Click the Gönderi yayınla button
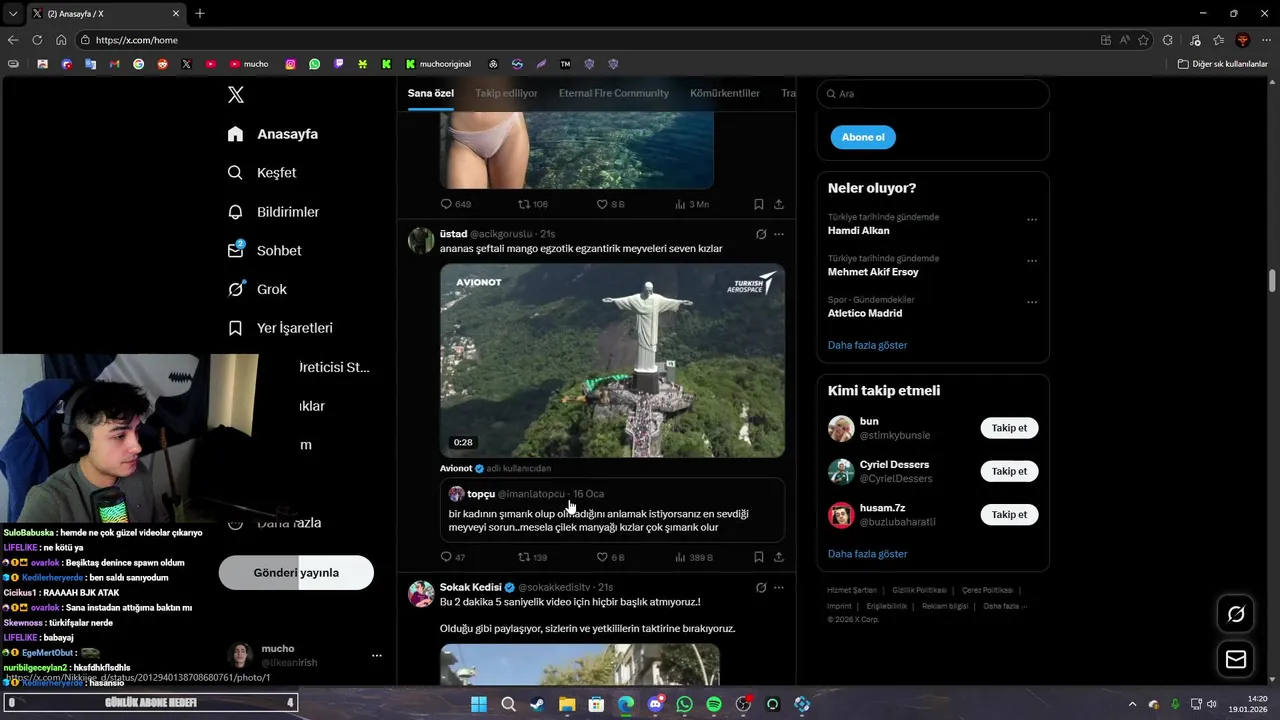 (296, 573)
